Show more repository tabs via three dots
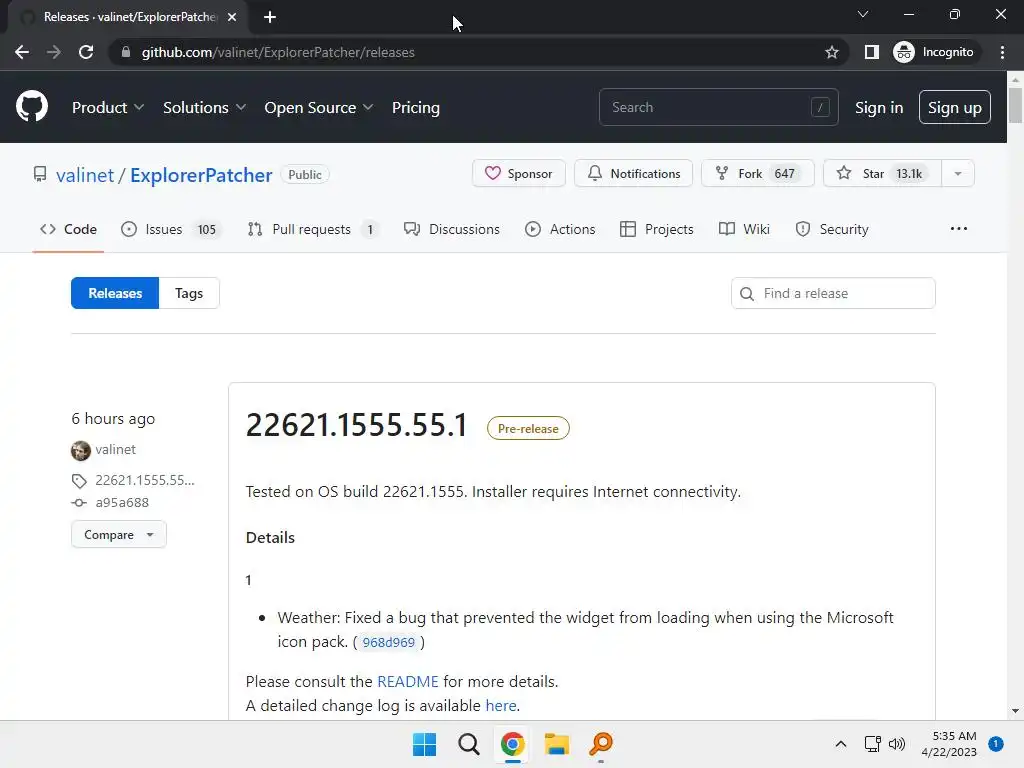 pyautogui.click(x=959, y=229)
